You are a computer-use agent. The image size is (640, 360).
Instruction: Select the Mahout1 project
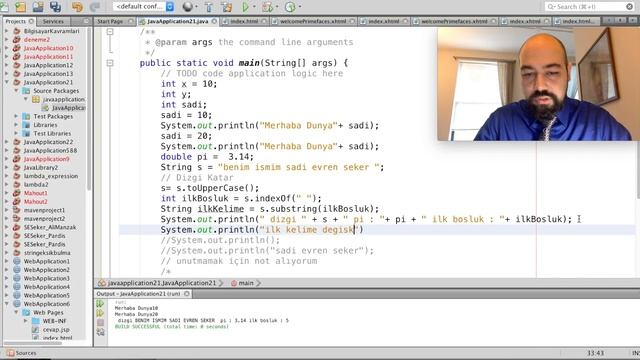click(36, 193)
